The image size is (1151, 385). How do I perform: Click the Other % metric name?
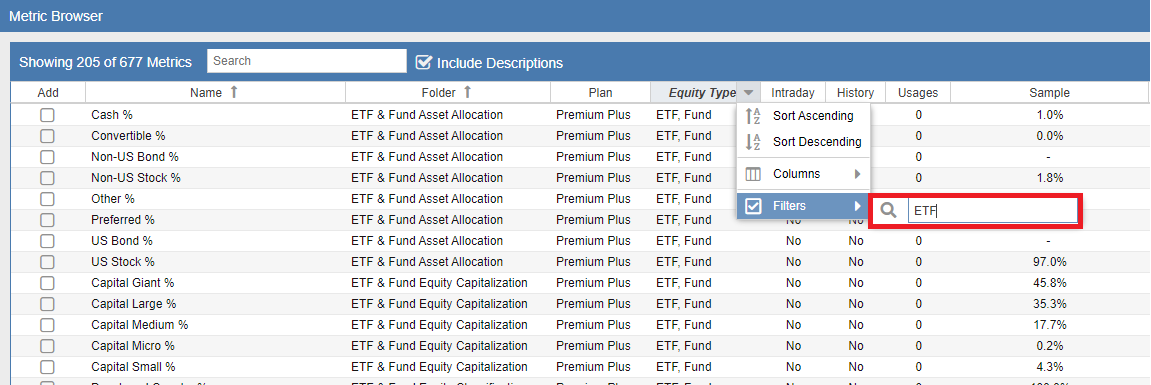coord(113,199)
